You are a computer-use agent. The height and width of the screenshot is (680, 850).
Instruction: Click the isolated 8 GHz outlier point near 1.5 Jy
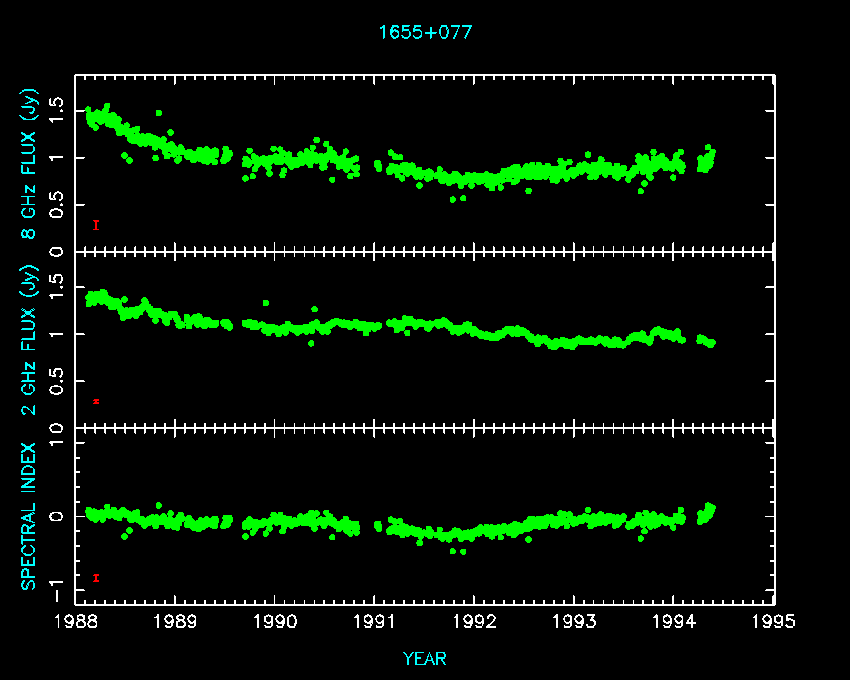coord(158,113)
